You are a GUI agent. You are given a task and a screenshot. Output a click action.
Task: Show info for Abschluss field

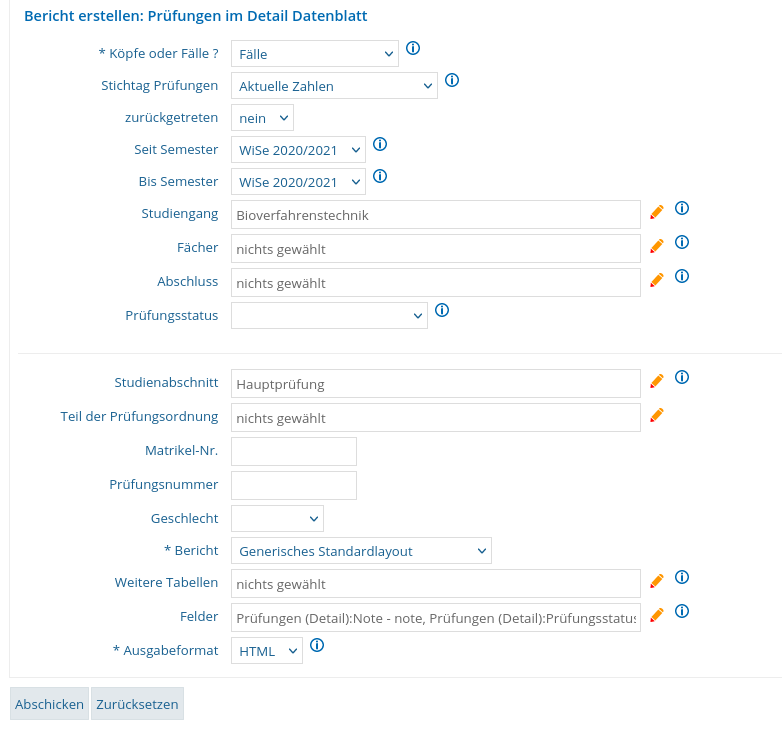[x=682, y=276]
